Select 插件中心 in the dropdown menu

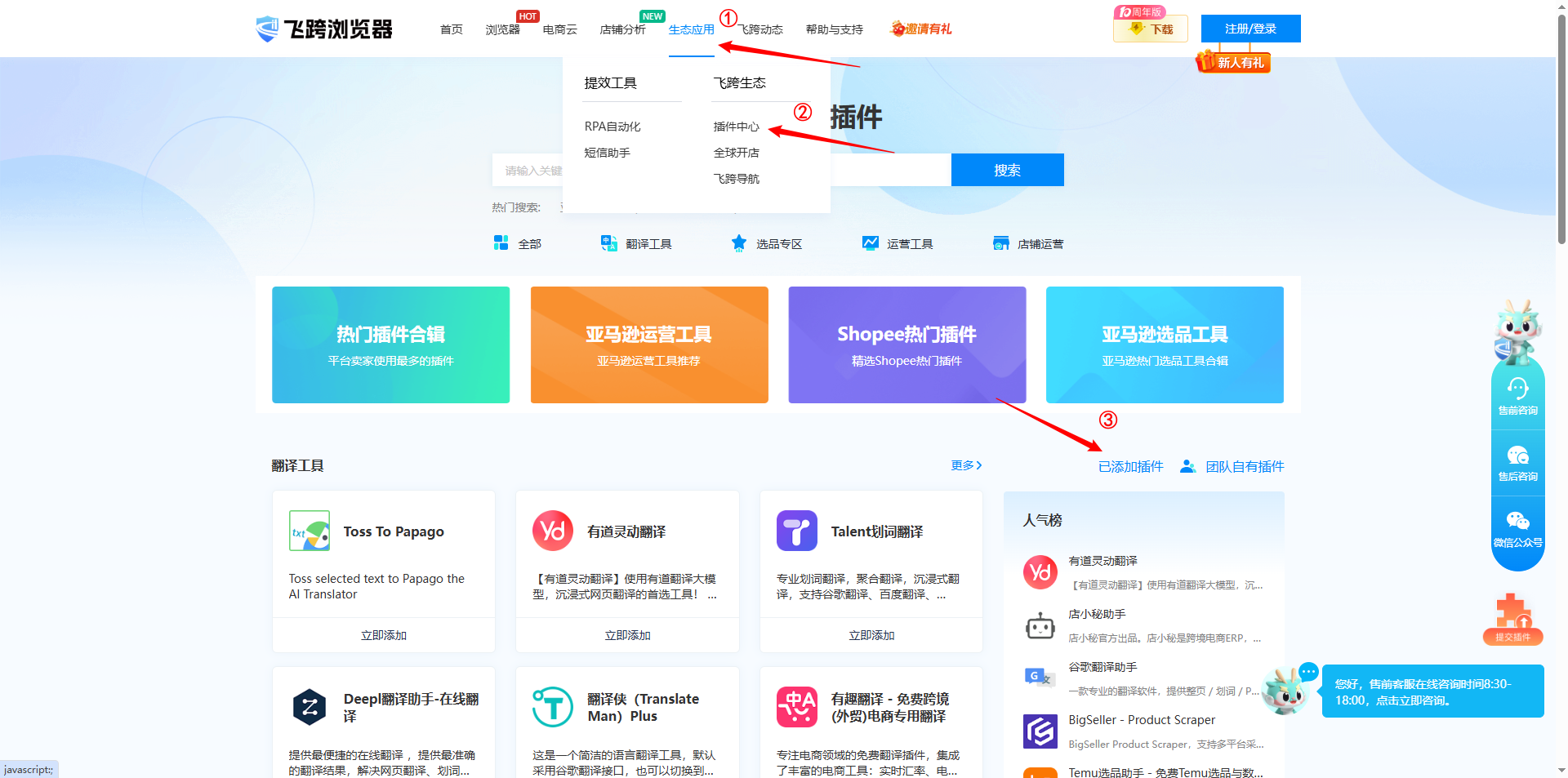[x=736, y=127]
